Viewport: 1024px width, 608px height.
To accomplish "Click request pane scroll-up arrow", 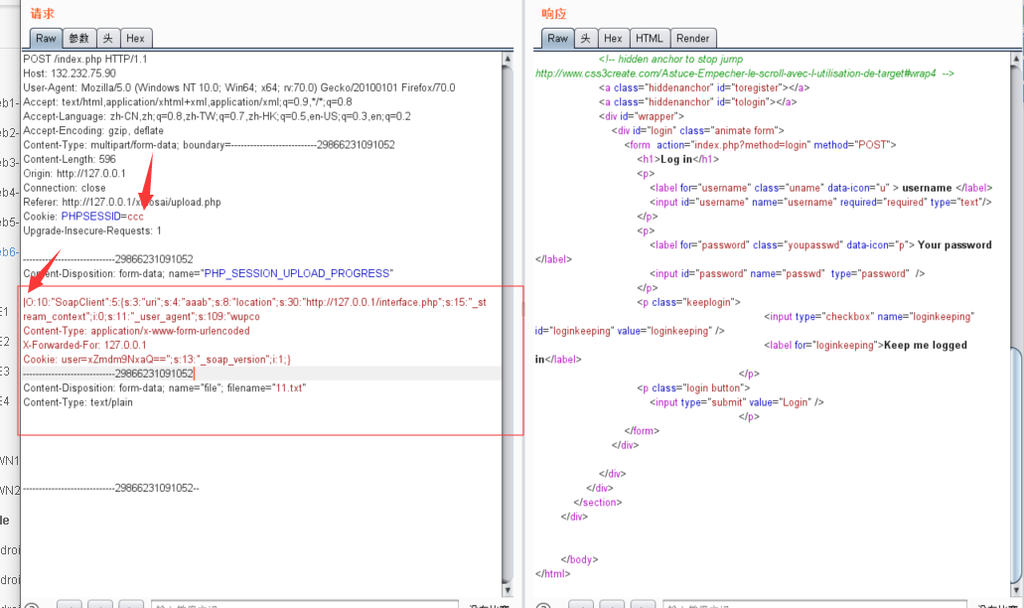I will click(506, 59).
